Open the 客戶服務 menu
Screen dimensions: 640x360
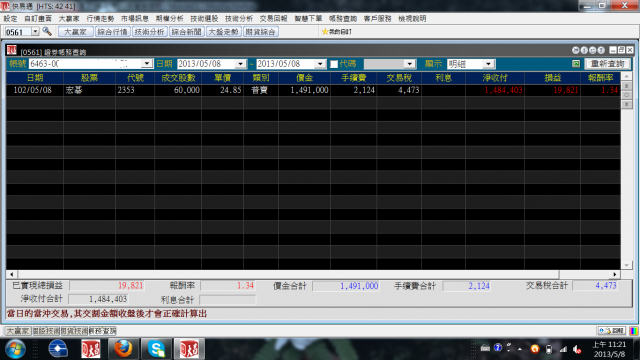click(378, 18)
